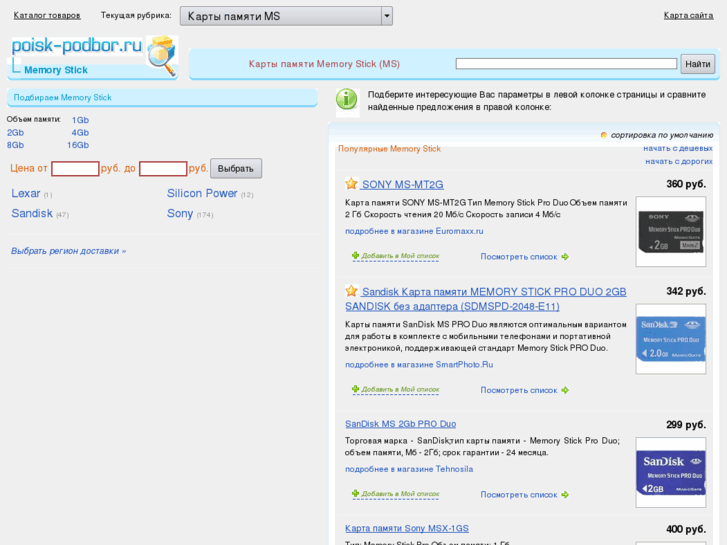The width and height of the screenshot is (727, 545).
Task: Click the search text field
Action: coord(566,64)
